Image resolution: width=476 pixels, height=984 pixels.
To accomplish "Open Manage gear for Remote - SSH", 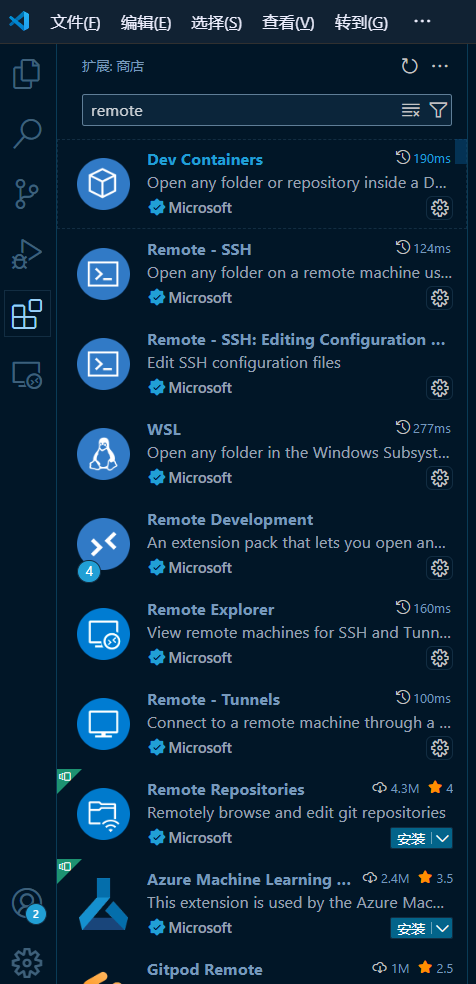I will coord(440,297).
